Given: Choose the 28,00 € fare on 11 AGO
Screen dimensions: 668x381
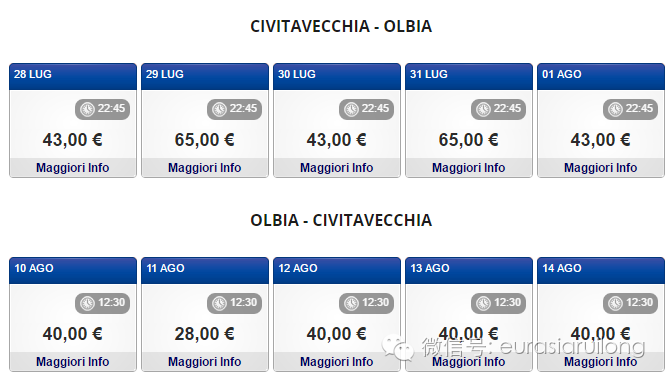Looking at the screenshot, I should 205,334.
